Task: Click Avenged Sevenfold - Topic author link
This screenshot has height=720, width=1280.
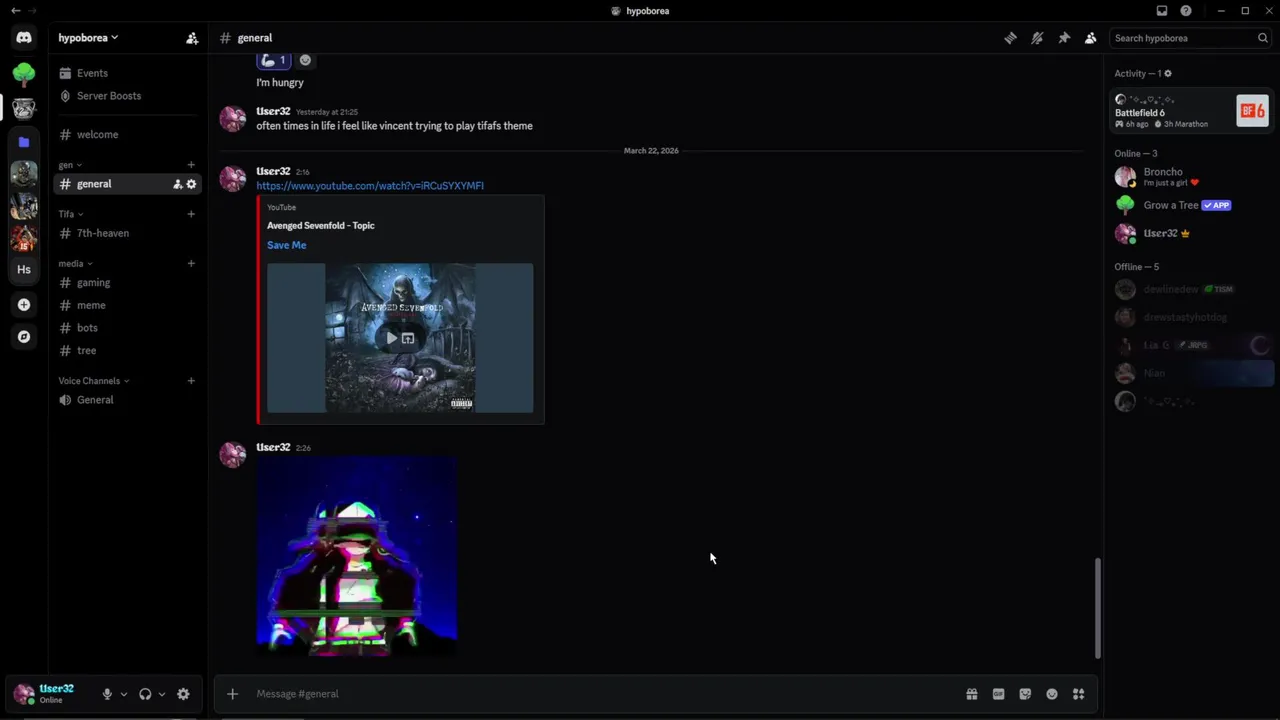Action: click(321, 226)
